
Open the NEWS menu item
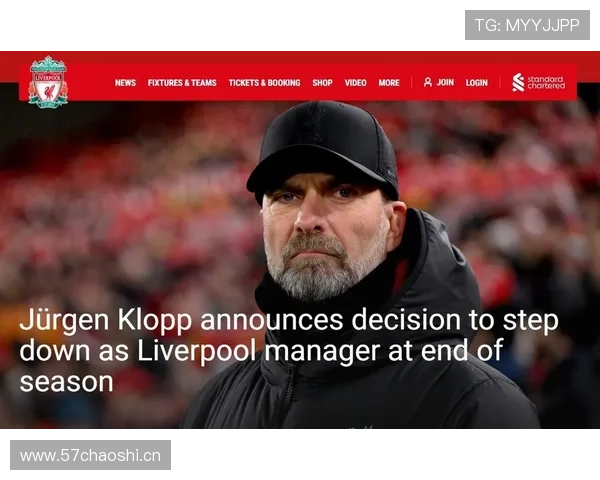click(125, 83)
